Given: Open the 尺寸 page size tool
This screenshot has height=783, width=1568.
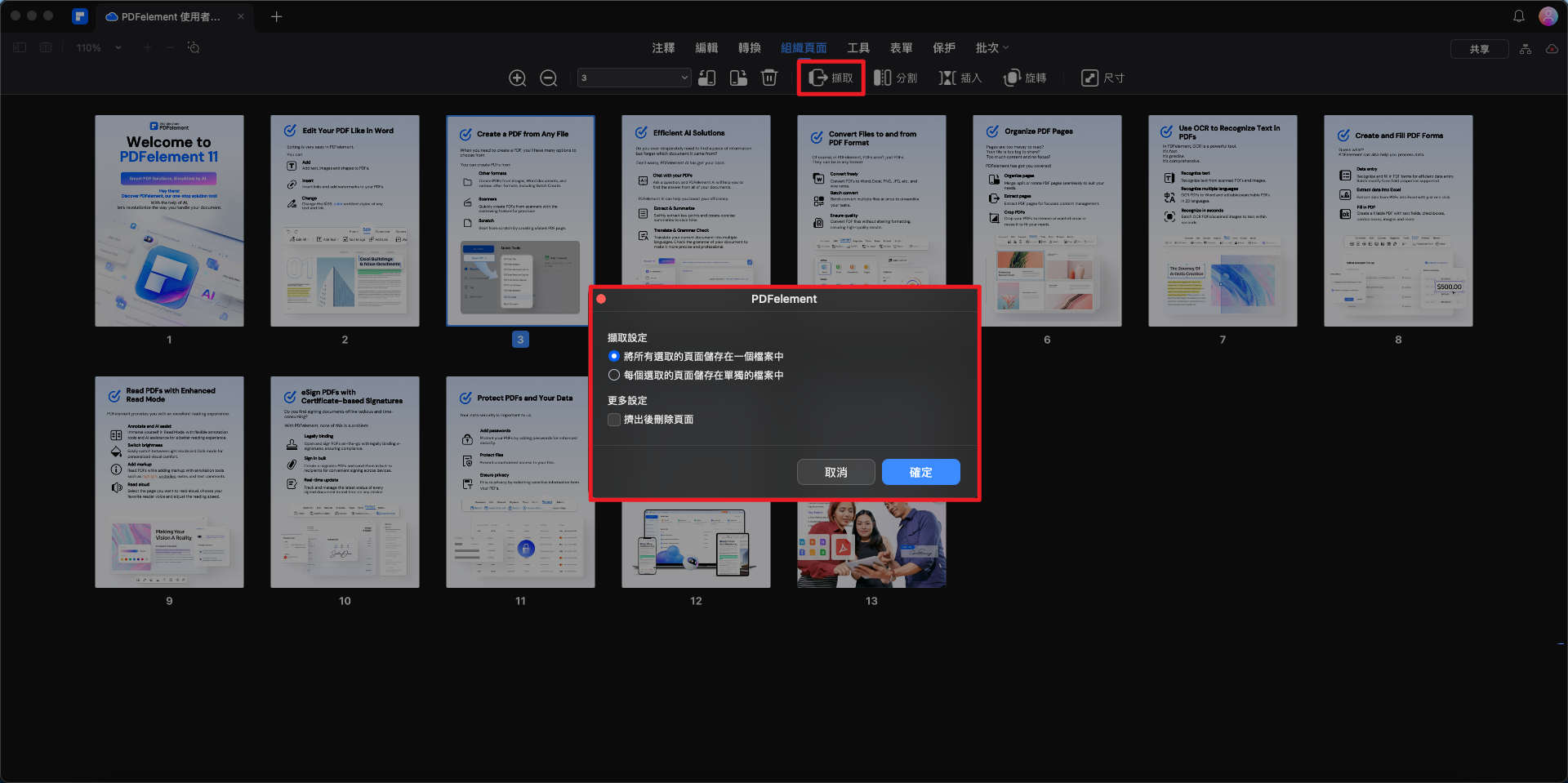Looking at the screenshot, I should tap(1103, 78).
